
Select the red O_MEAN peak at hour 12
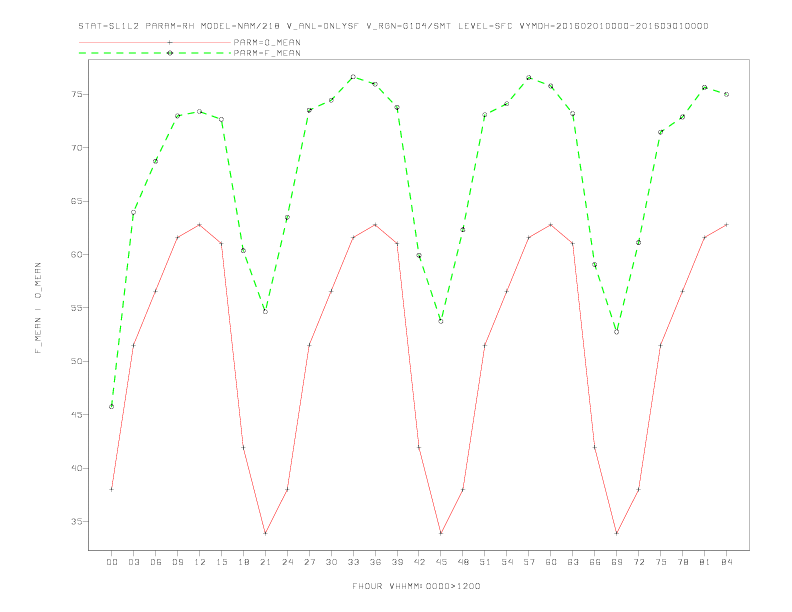click(x=200, y=225)
